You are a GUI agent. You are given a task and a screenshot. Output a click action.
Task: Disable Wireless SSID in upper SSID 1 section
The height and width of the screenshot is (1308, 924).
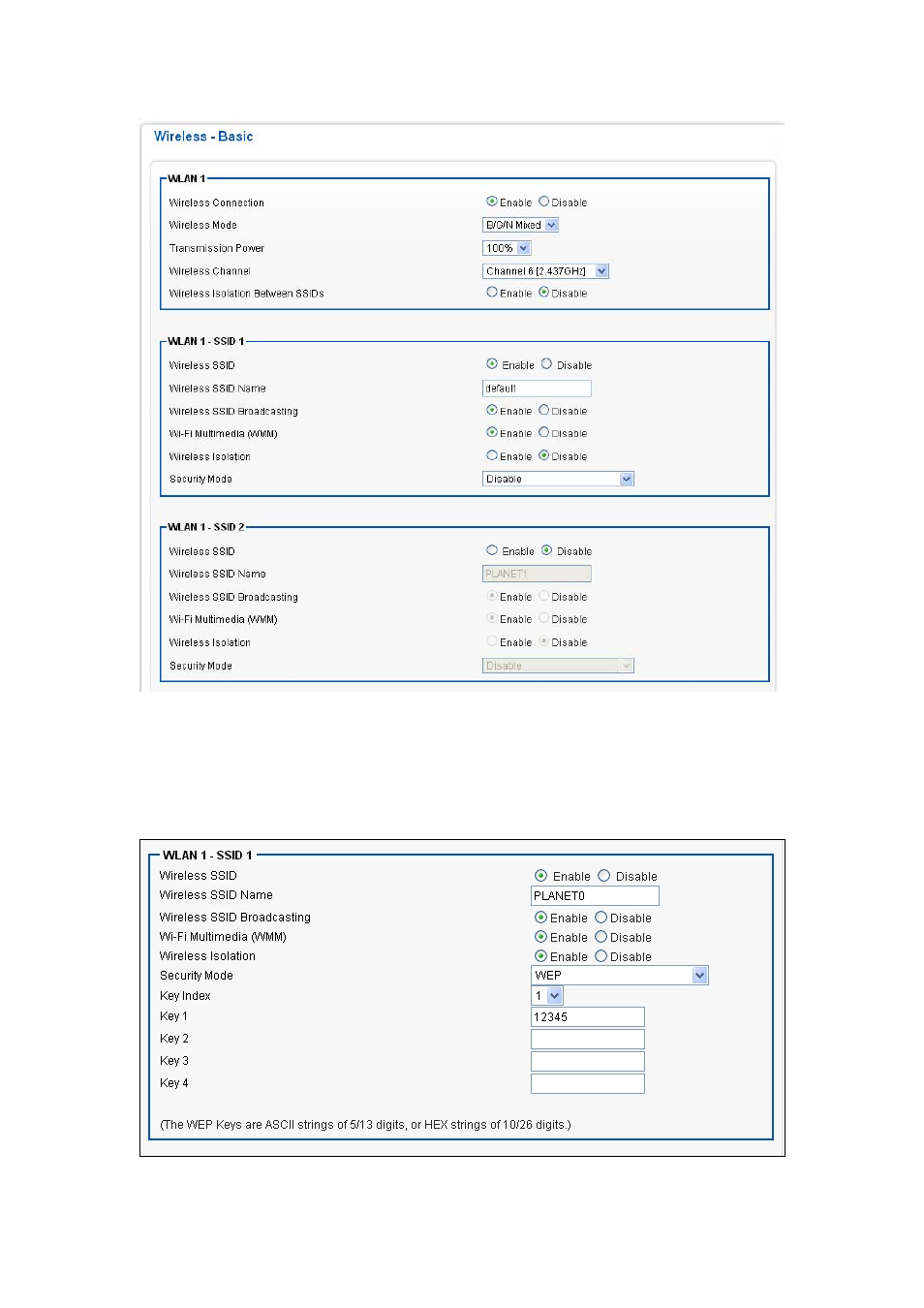click(x=547, y=364)
